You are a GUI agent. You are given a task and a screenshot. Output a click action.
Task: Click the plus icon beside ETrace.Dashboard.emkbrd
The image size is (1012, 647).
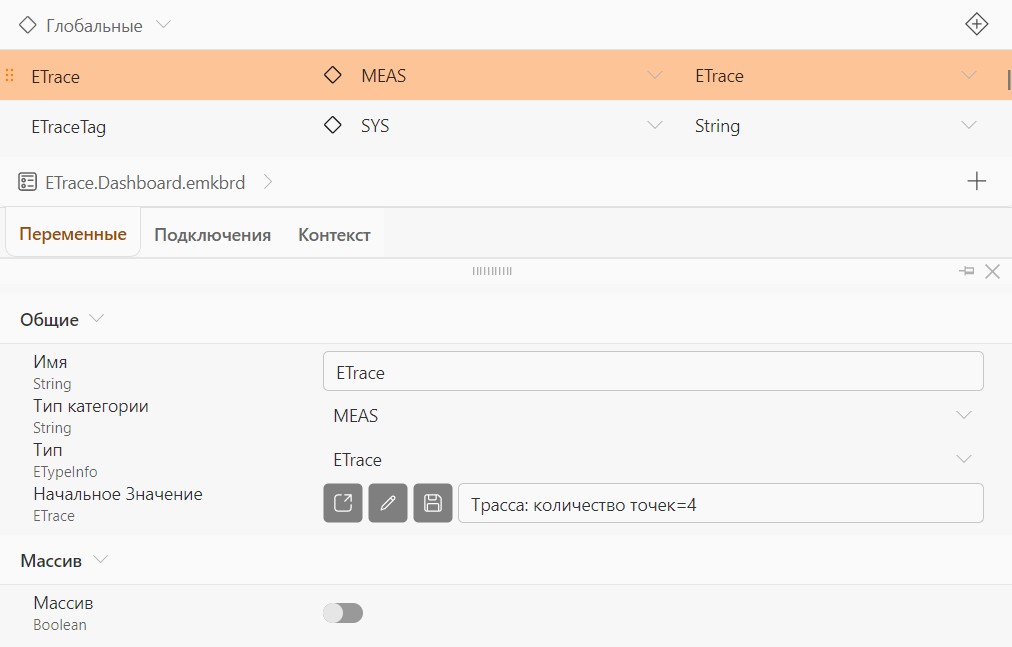(977, 181)
